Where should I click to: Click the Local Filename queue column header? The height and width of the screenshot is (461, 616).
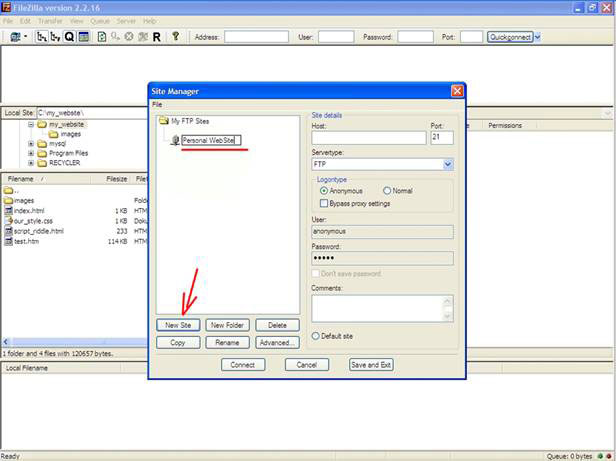point(62,368)
